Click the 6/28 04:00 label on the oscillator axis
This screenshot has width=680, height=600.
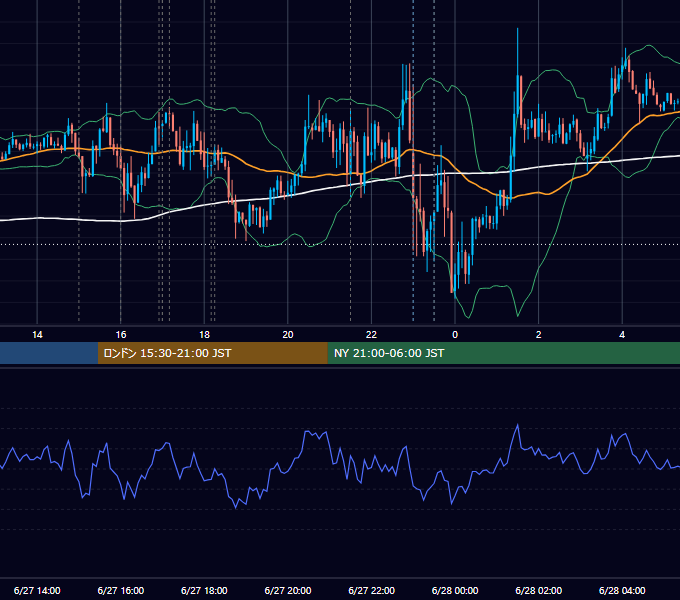pos(622,590)
